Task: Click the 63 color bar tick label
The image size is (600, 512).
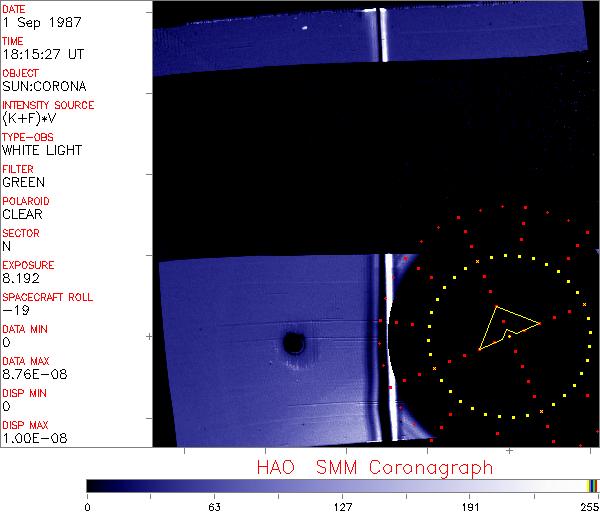Action: tap(214, 505)
